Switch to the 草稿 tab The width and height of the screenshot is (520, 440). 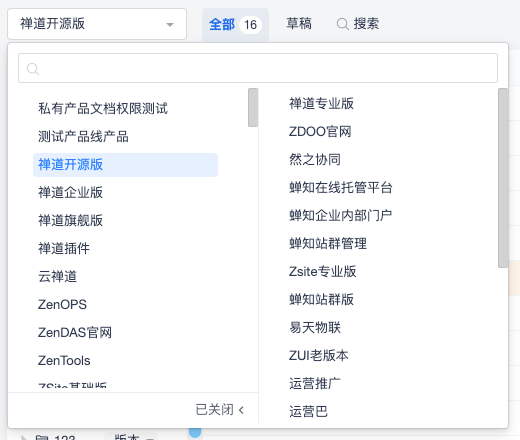[299, 24]
